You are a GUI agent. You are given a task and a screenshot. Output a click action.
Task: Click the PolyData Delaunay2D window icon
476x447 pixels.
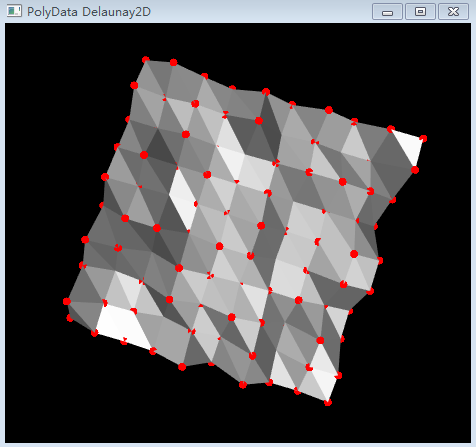pyautogui.click(x=14, y=11)
